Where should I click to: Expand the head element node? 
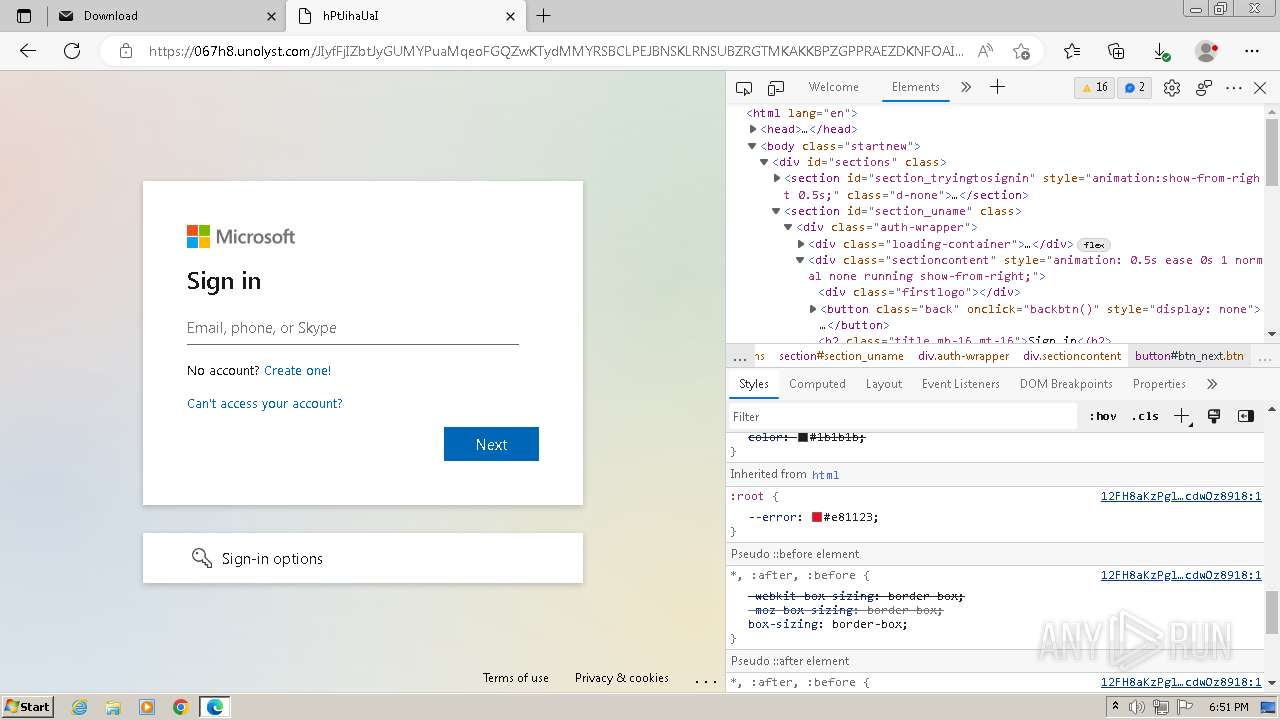(753, 129)
